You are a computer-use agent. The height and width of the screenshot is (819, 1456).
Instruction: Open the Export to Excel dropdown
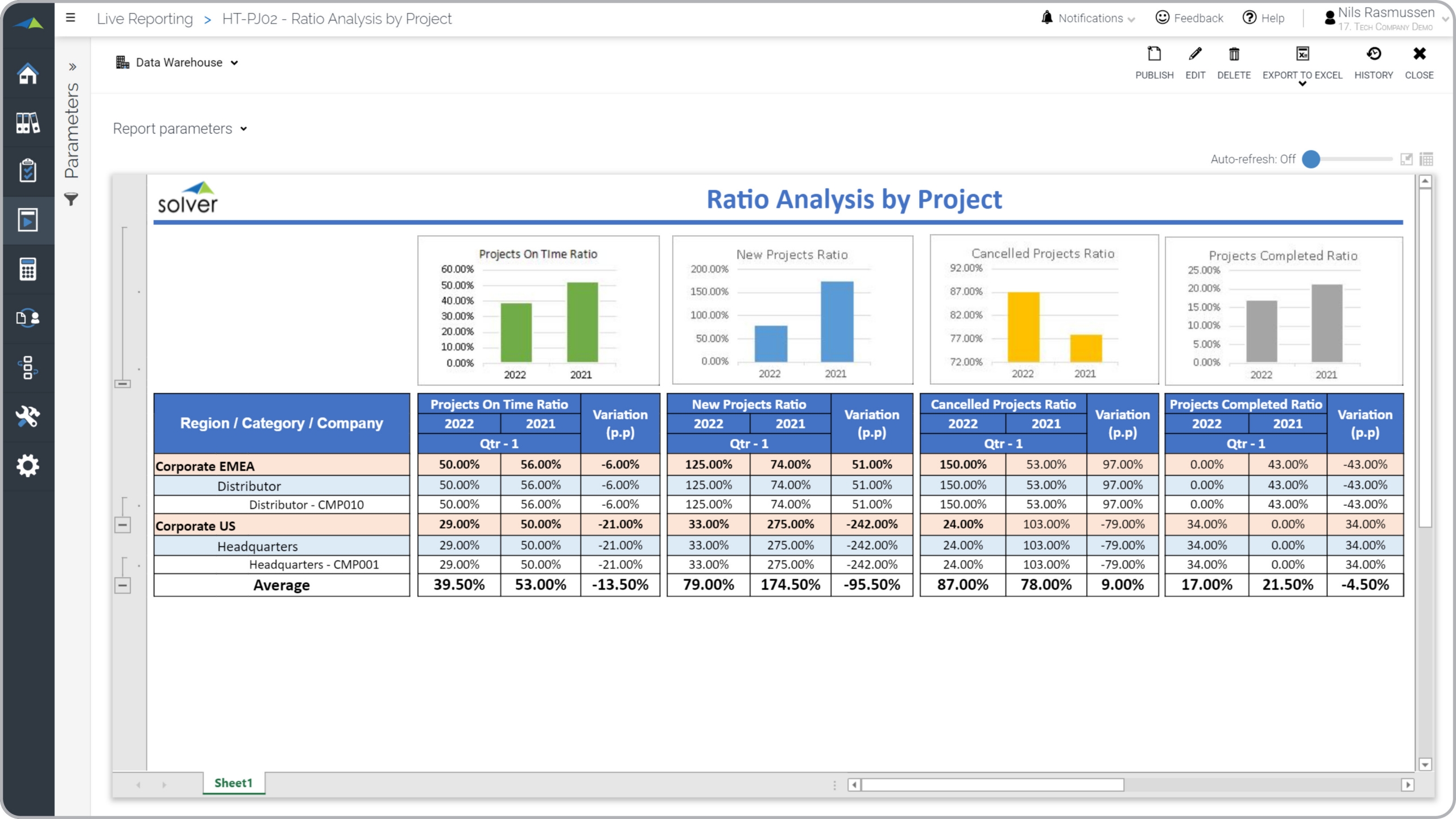1302,84
